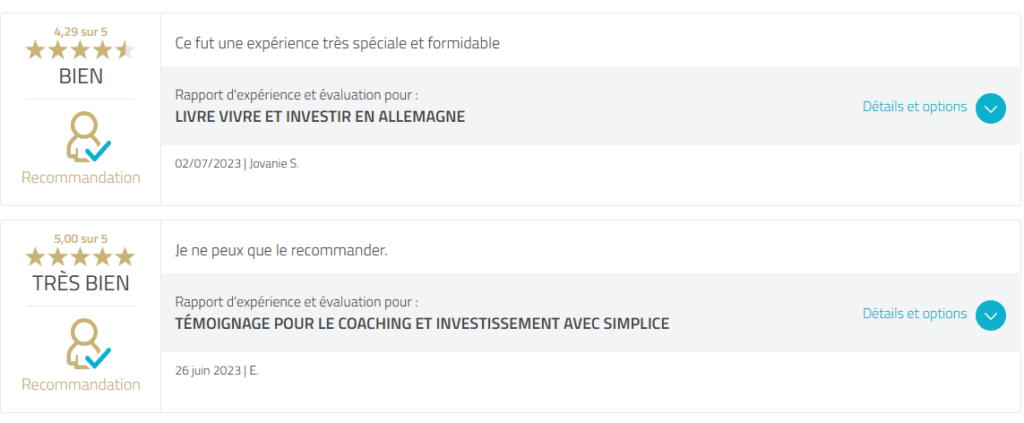Image resolution: width=1024 pixels, height=423 pixels.
Task: Click review text 'Je ne peux que le recommander'
Action: click(281, 250)
